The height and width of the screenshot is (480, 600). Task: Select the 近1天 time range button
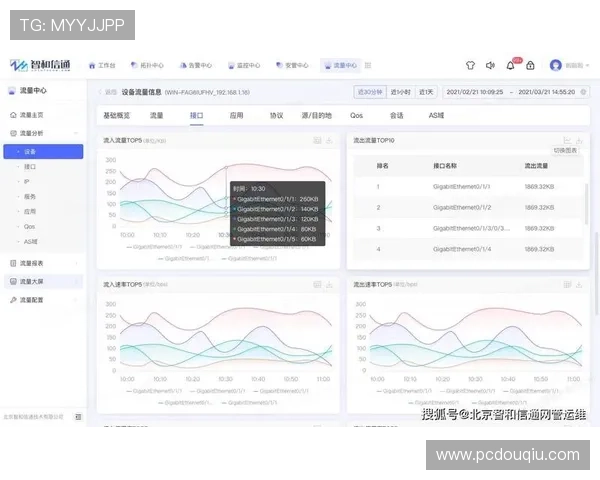(x=426, y=92)
